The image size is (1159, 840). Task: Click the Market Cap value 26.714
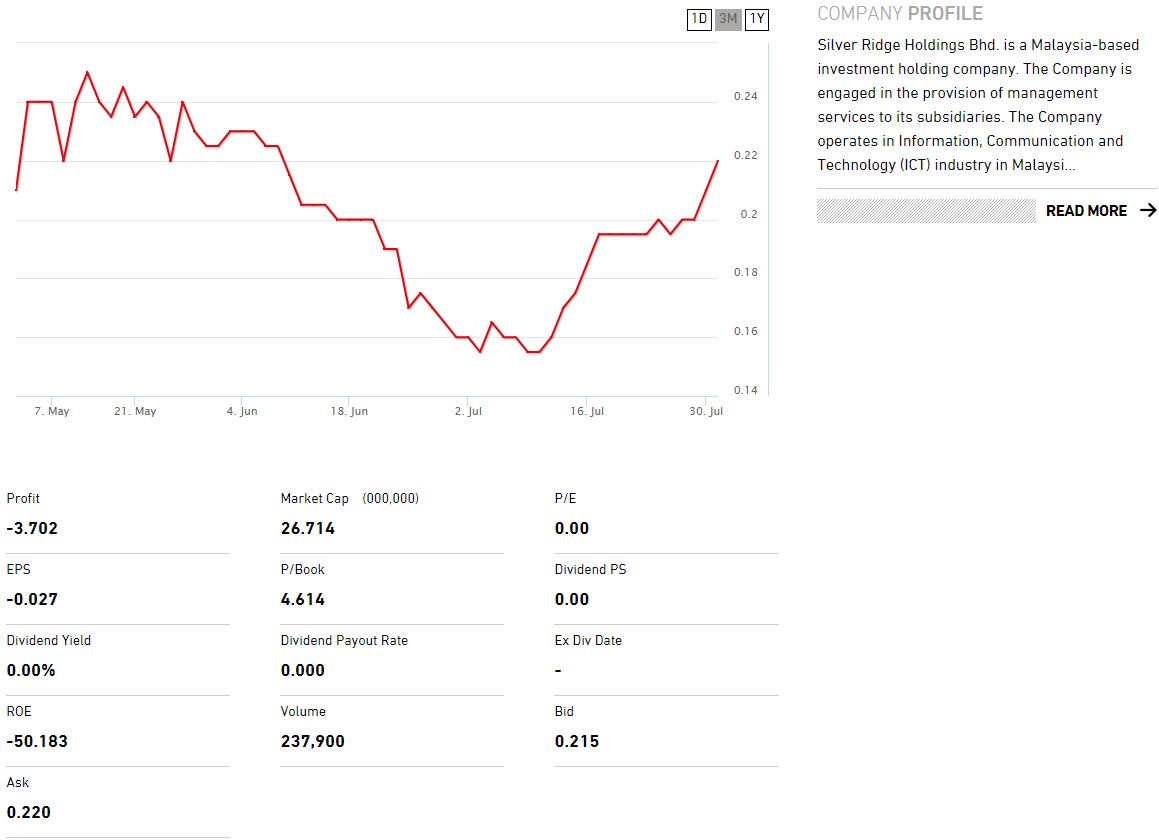pos(308,529)
